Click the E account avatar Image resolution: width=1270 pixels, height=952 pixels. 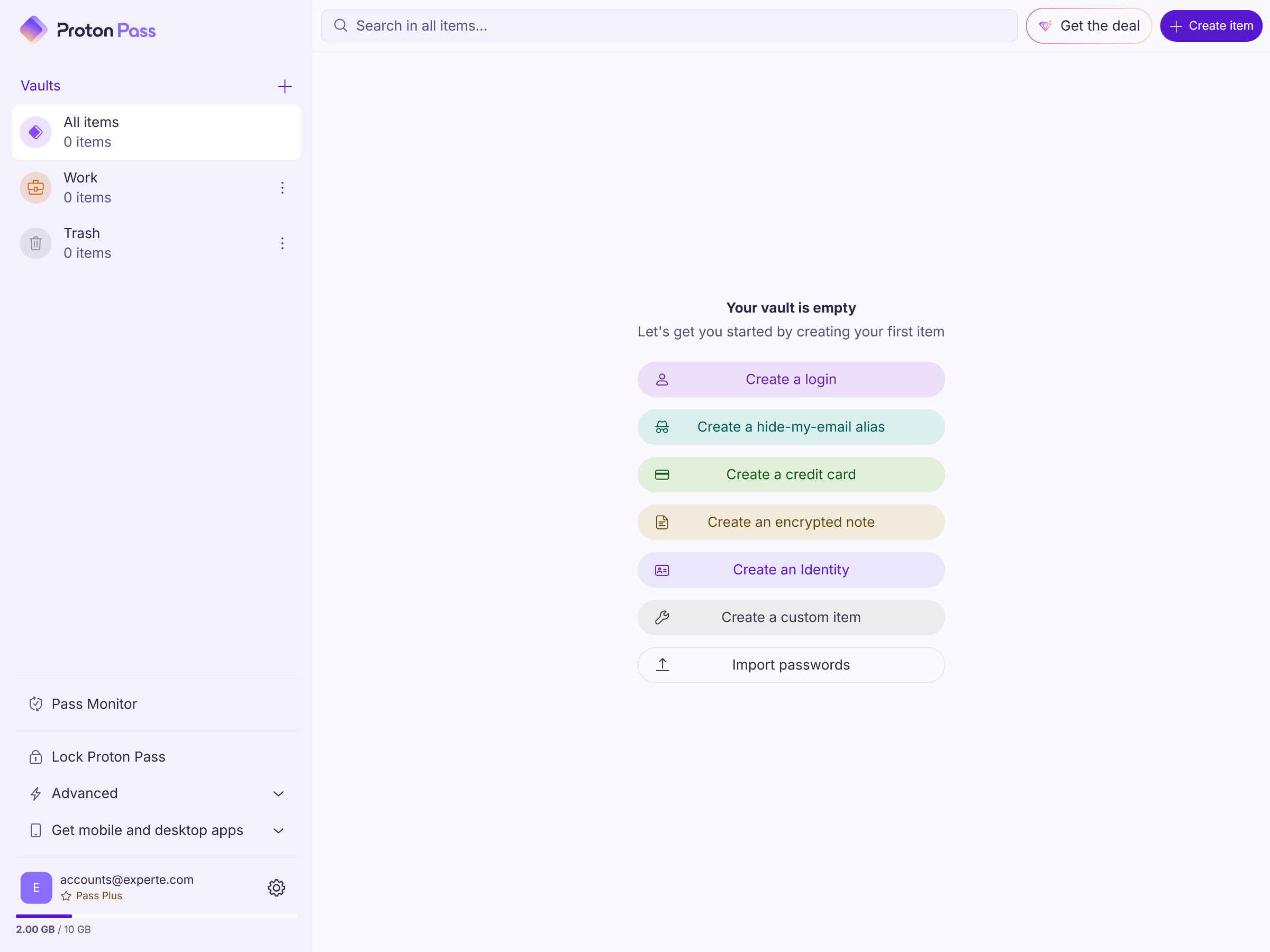pyautogui.click(x=36, y=887)
